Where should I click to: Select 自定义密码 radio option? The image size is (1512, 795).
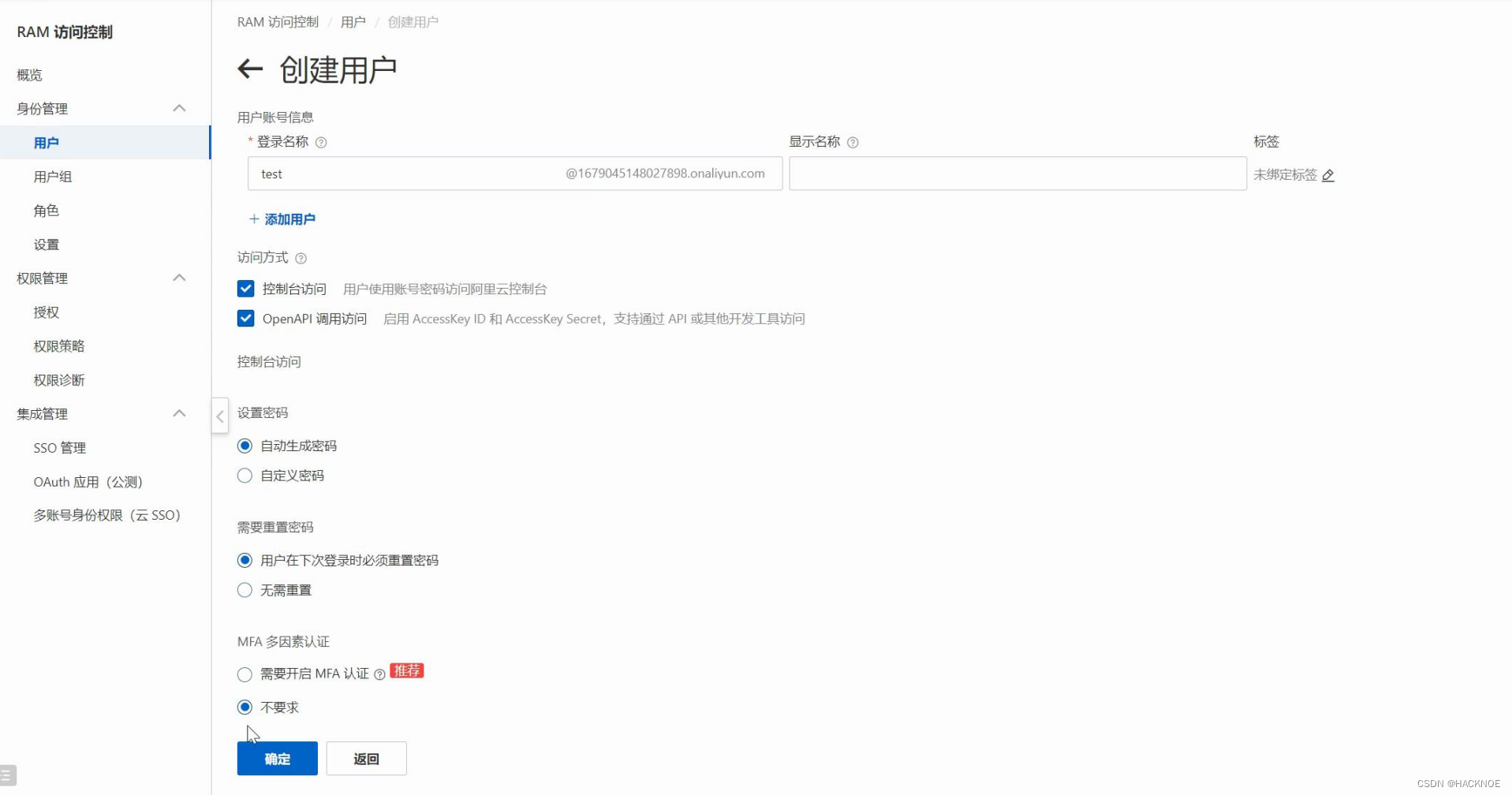pyautogui.click(x=245, y=476)
